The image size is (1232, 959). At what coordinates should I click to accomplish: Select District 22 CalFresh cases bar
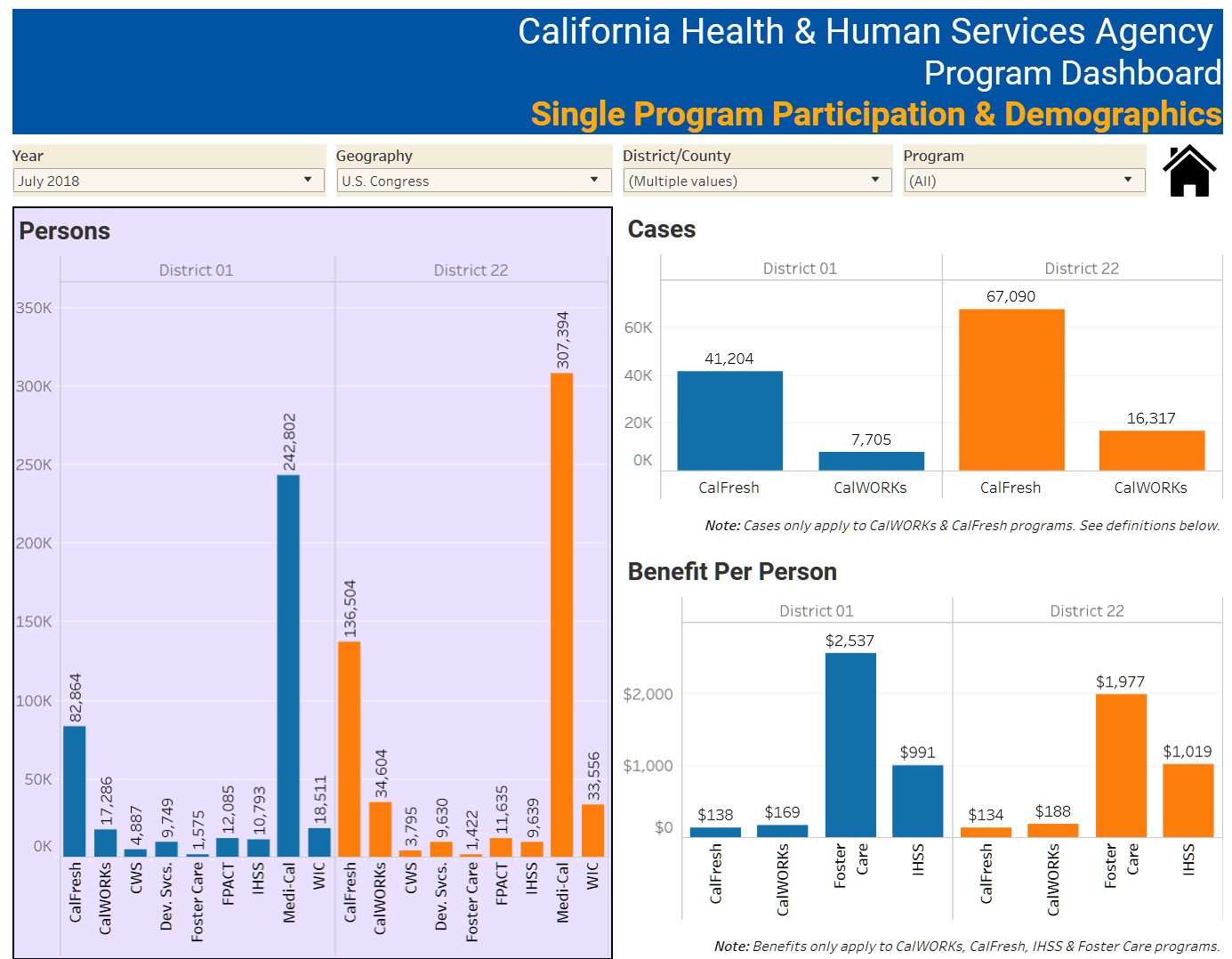tap(1011, 390)
